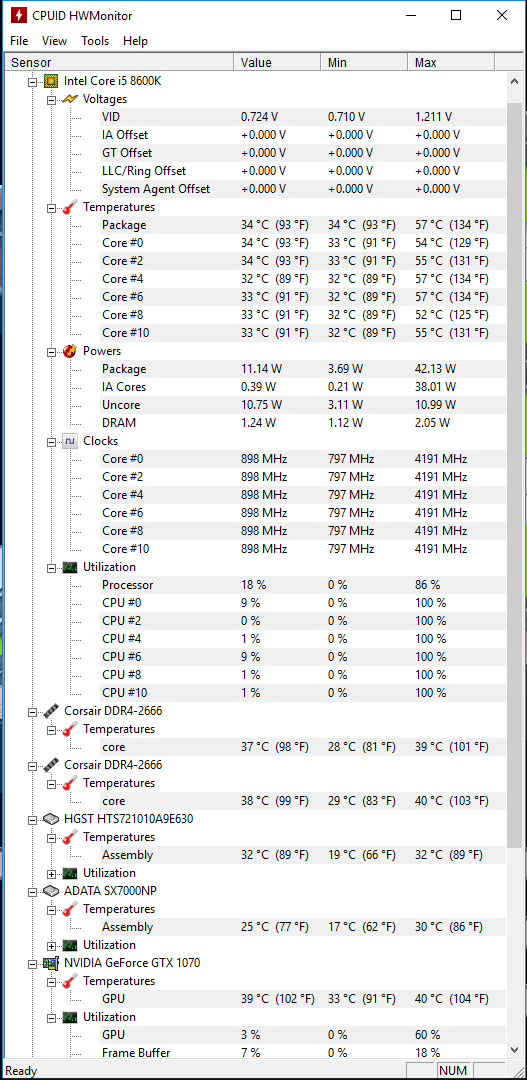Viewport: 527px width, 1080px height.
Task: Collapse the NVIDIA GeForce GTX 1070 node
Action: click(32, 963)
